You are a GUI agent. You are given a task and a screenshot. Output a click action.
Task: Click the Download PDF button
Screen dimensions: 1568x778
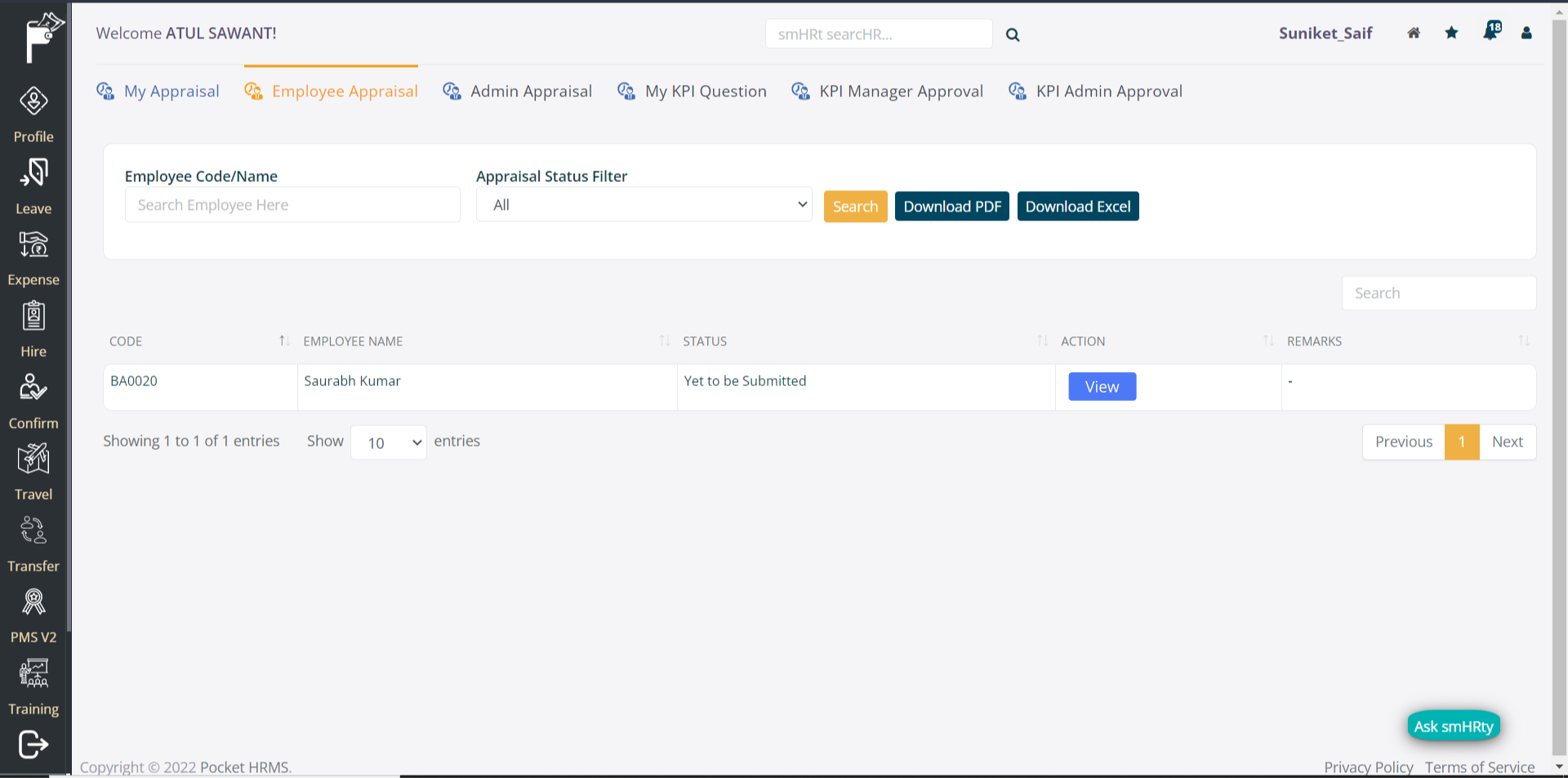click(x=951, y=207)
